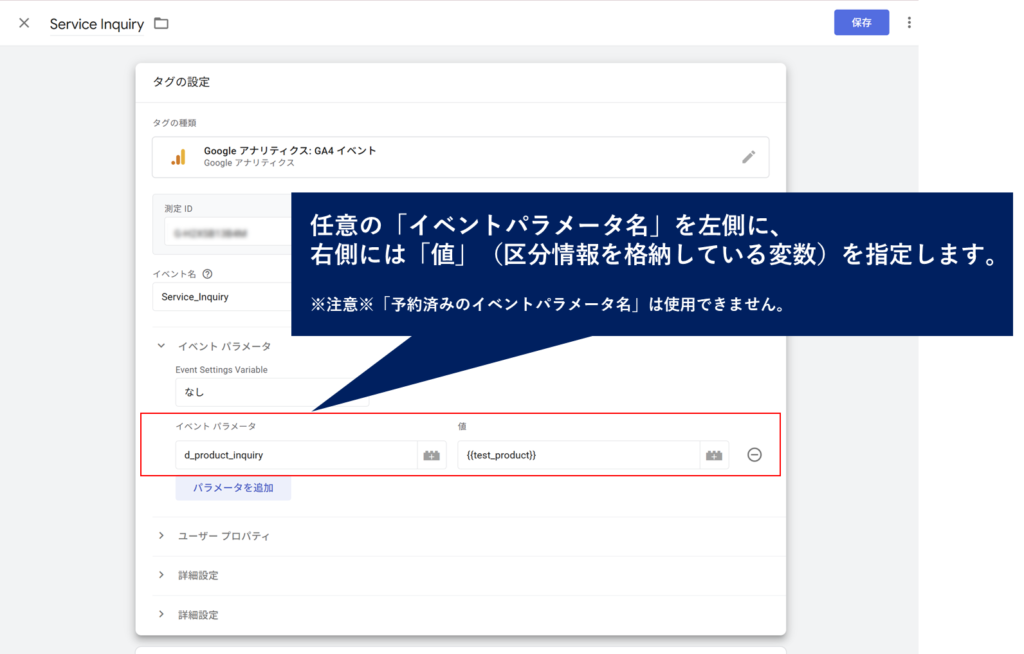
Task: Open variable picker beside {{test_product}} value field
Action: pos(714,455)
